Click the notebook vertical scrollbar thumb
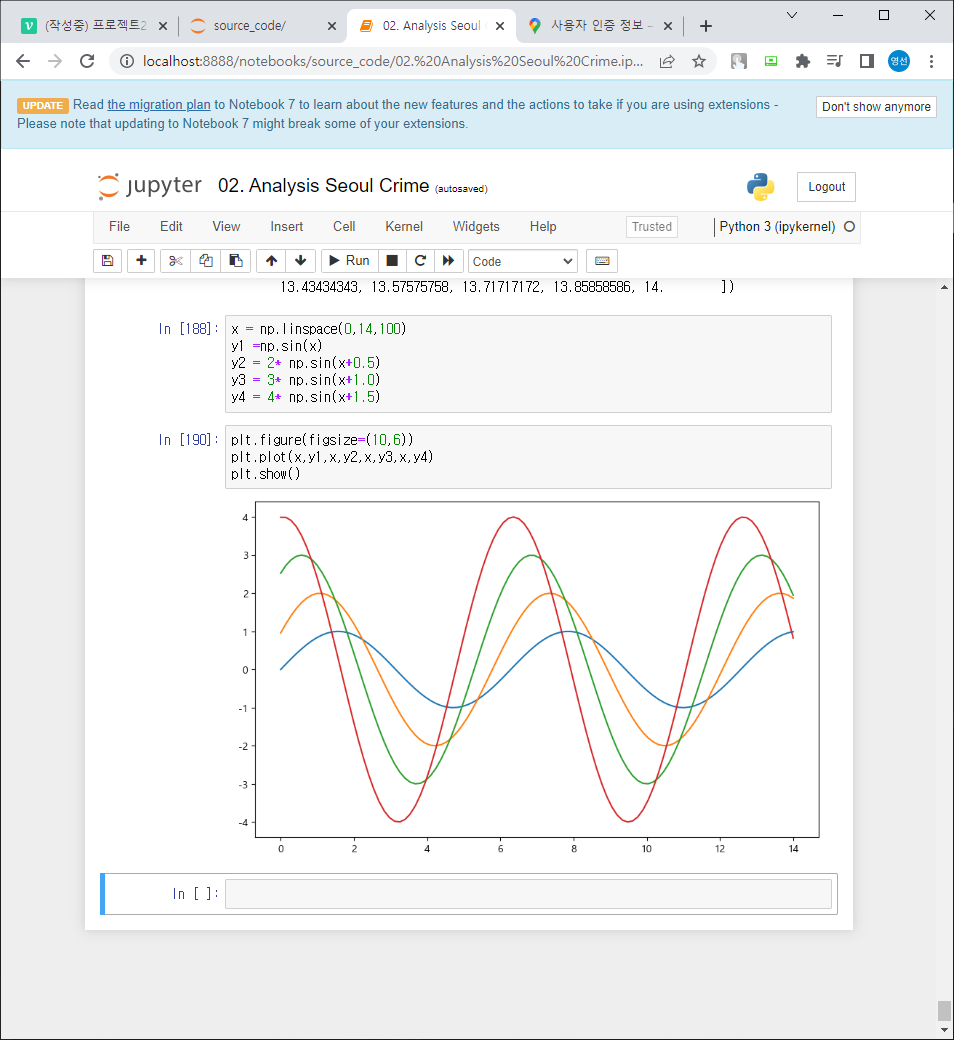The width and height of the screenshot is (954, 1040). [x=943, y=1011]
